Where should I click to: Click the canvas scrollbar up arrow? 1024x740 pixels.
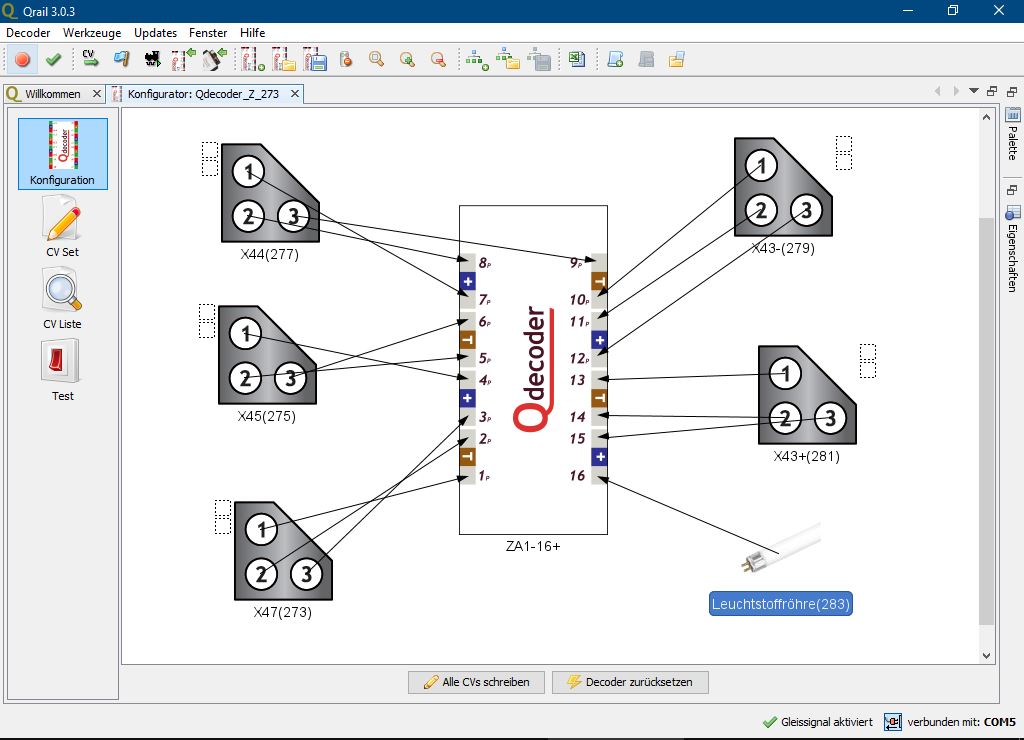986,118
